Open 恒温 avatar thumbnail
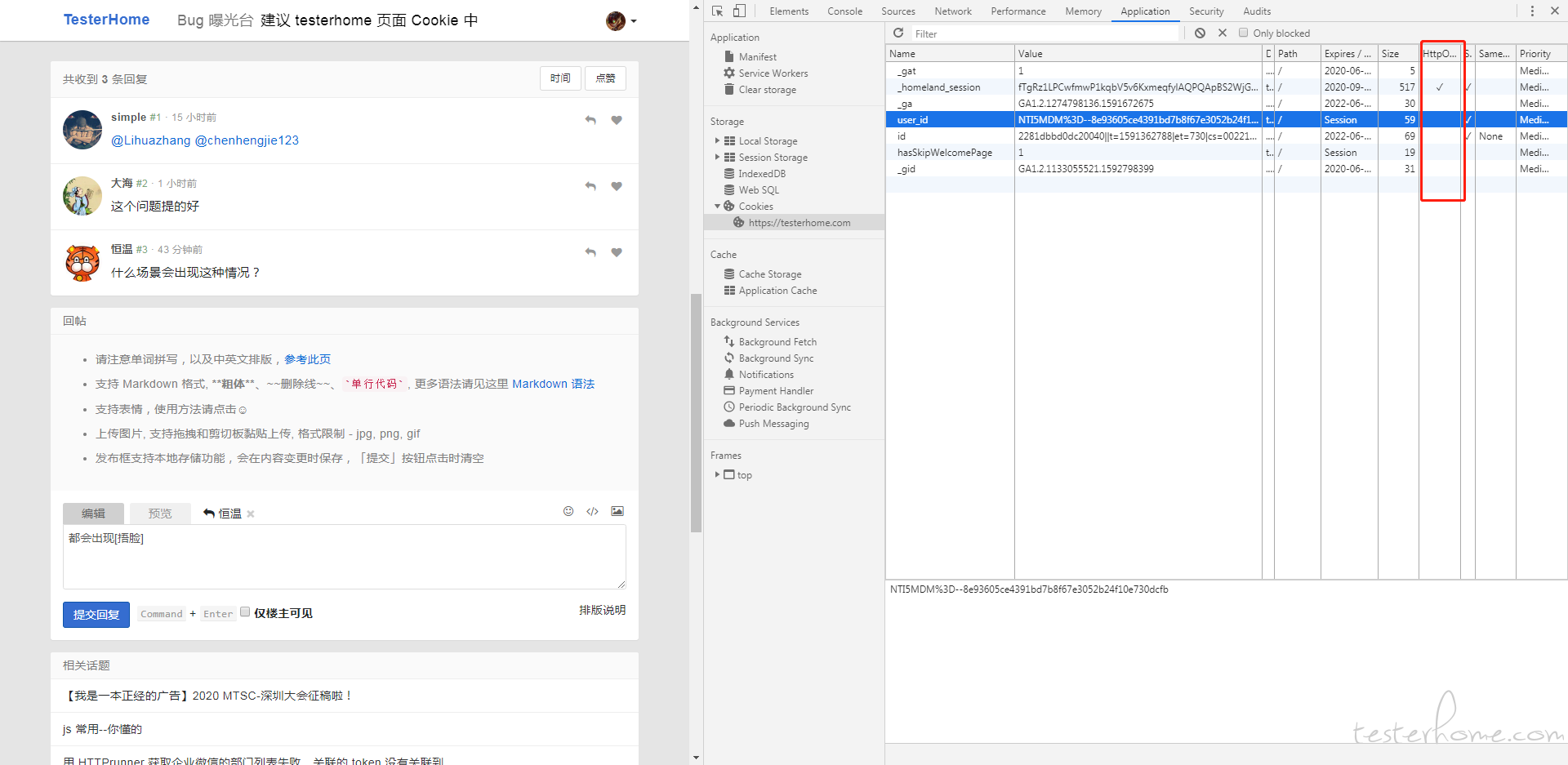Viewport: 1568px width, 765px height. coord(82,263)
